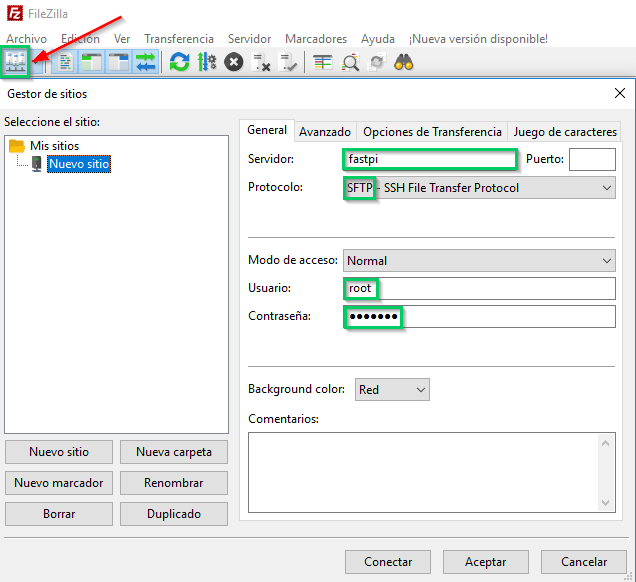Expand the Protocolo dropdown
Screen dimensions: 636x582
point(607,187)
